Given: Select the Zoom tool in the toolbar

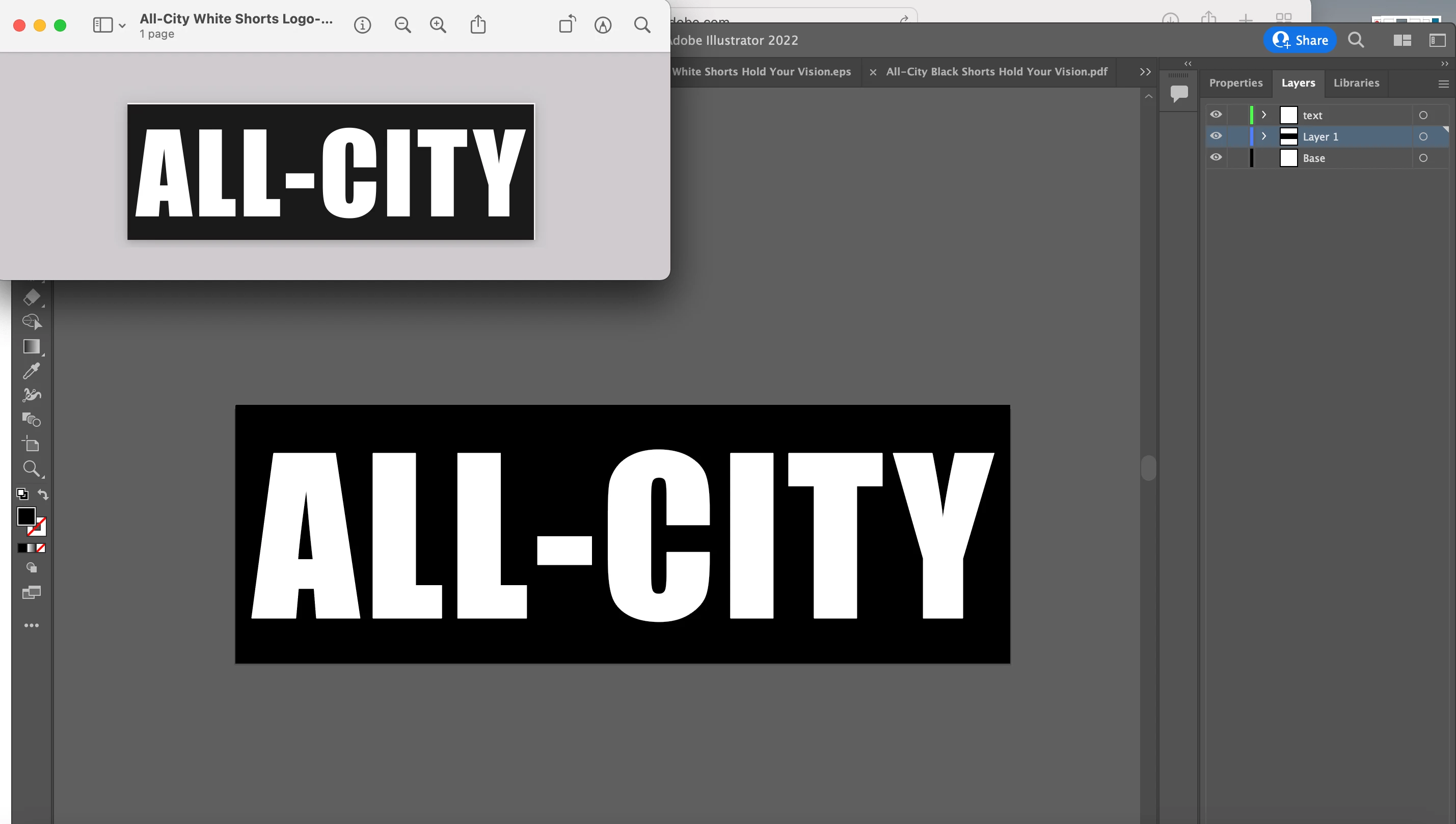Looking at the screenshot, I should tap(32, 469).
